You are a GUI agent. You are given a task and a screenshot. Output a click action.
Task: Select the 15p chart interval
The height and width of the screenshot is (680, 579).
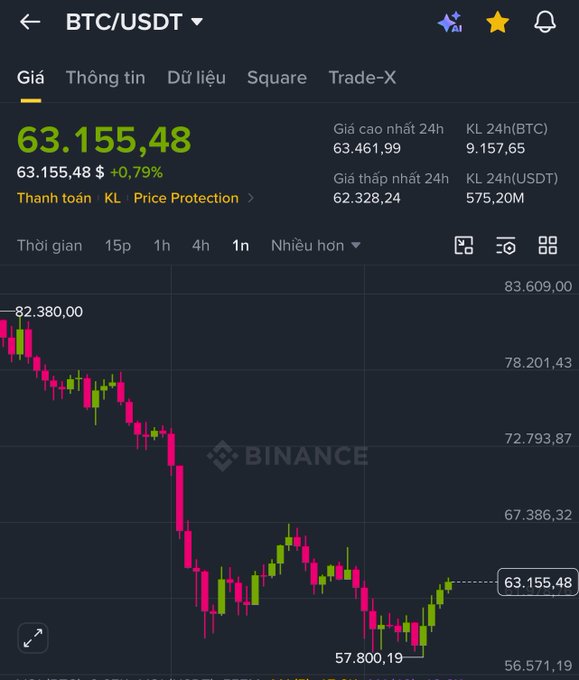coord(118,246)
